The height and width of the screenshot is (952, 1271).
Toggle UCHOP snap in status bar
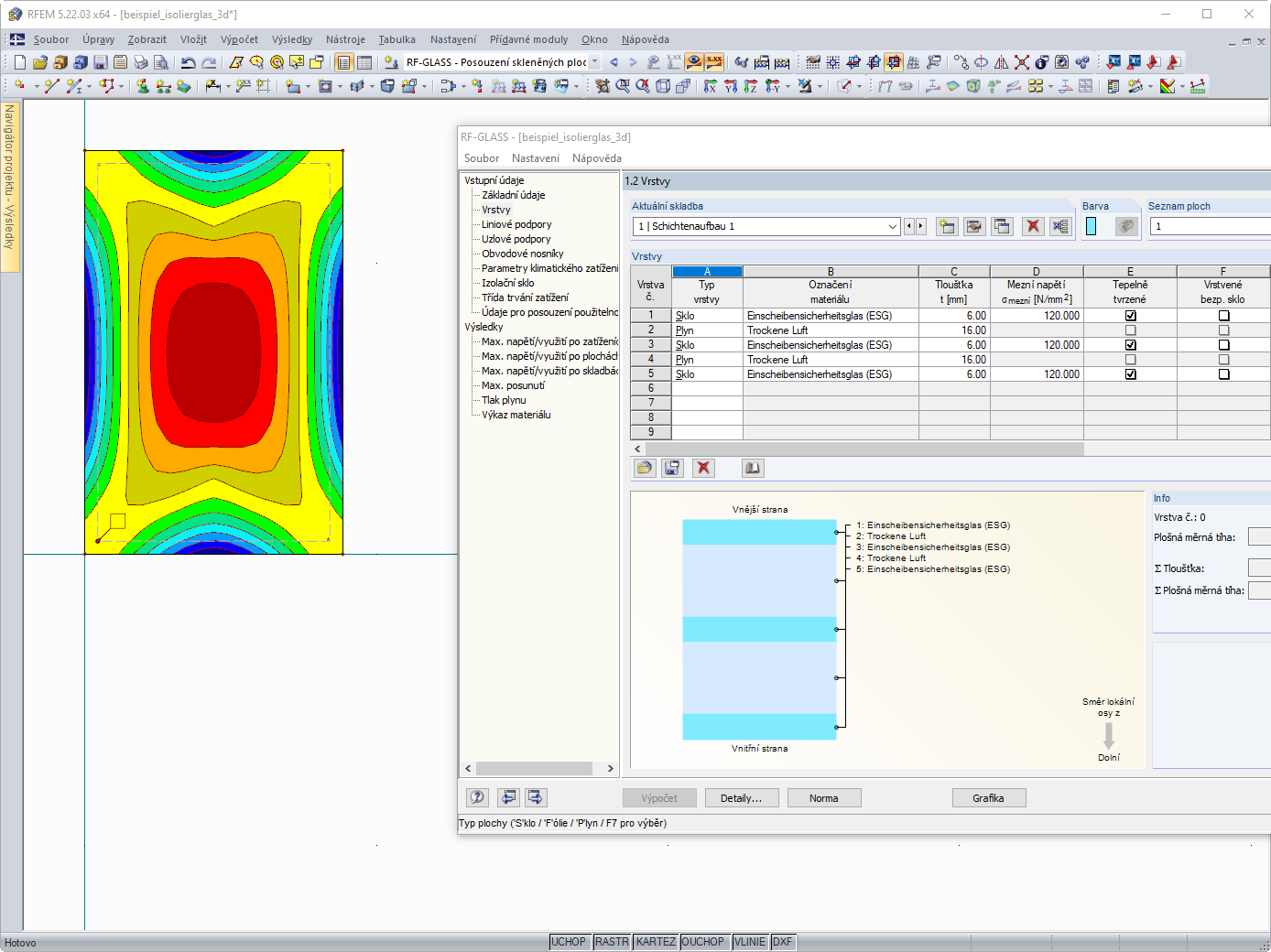point(569,942)
